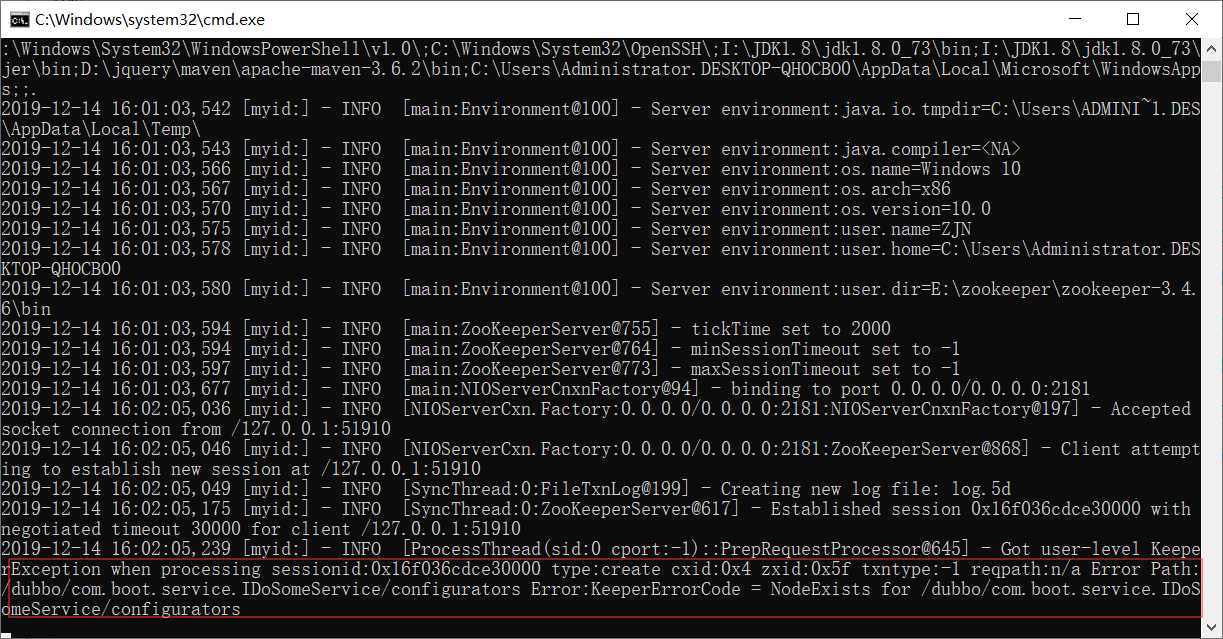
Task: Click 'KTOP-QHOCBOO' wrapped line
Action: [61, 269]
